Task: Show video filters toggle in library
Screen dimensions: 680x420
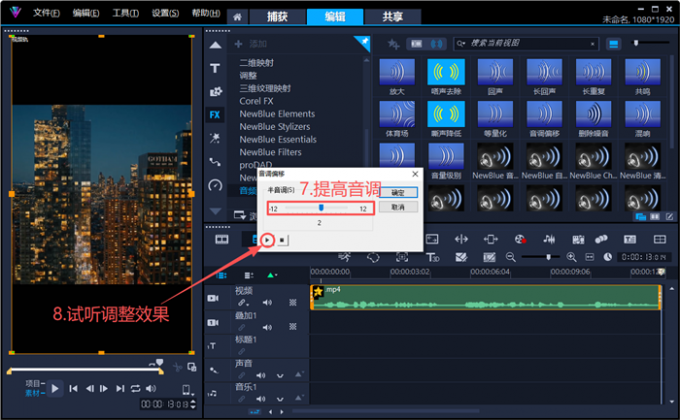Action: point(416,44)
